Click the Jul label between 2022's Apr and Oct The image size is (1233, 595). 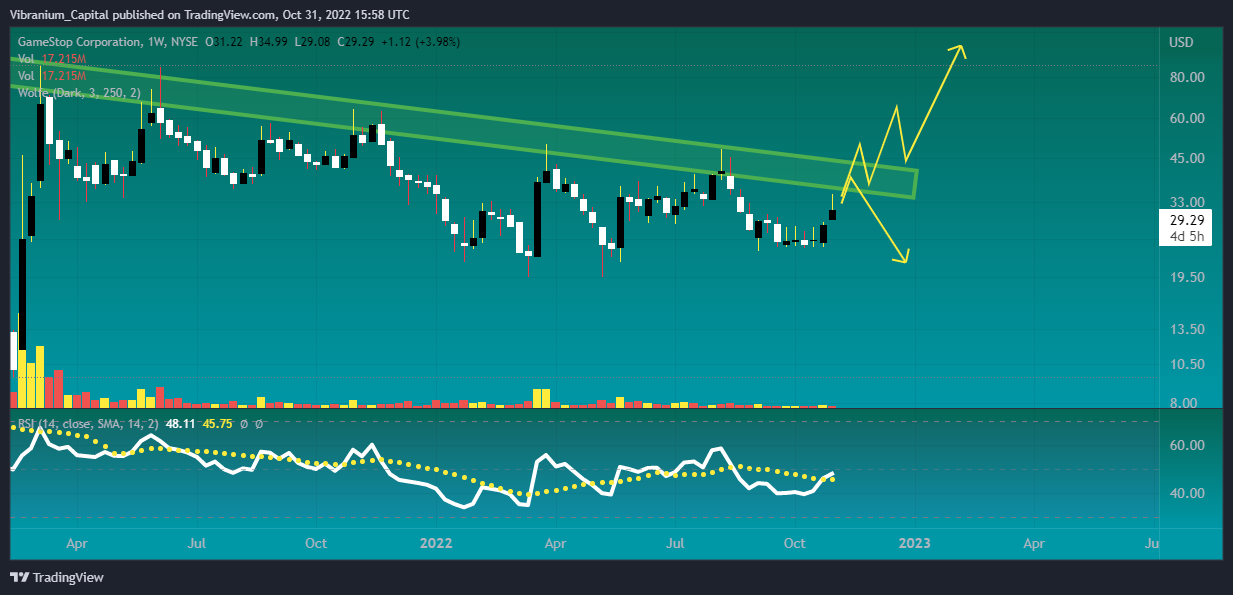(676, 544)
